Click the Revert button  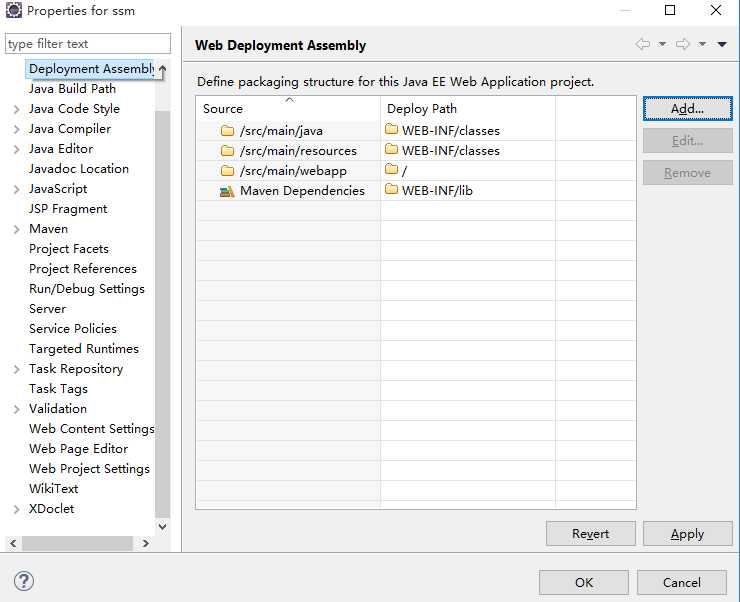(x=591, y=534)
